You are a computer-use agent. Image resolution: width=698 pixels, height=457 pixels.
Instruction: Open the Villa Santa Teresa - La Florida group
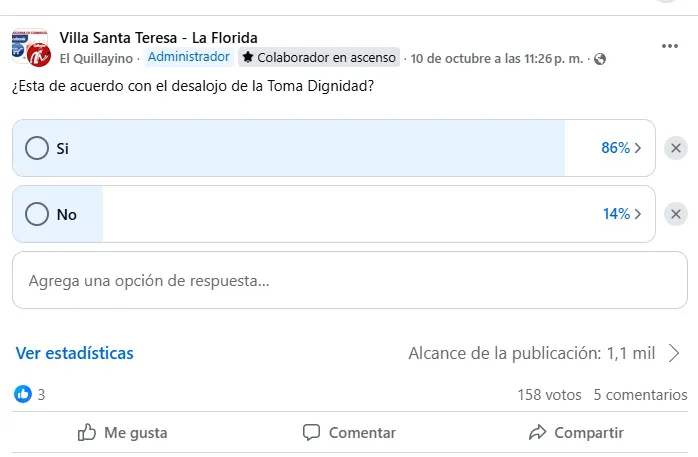(x=158, y=38)
